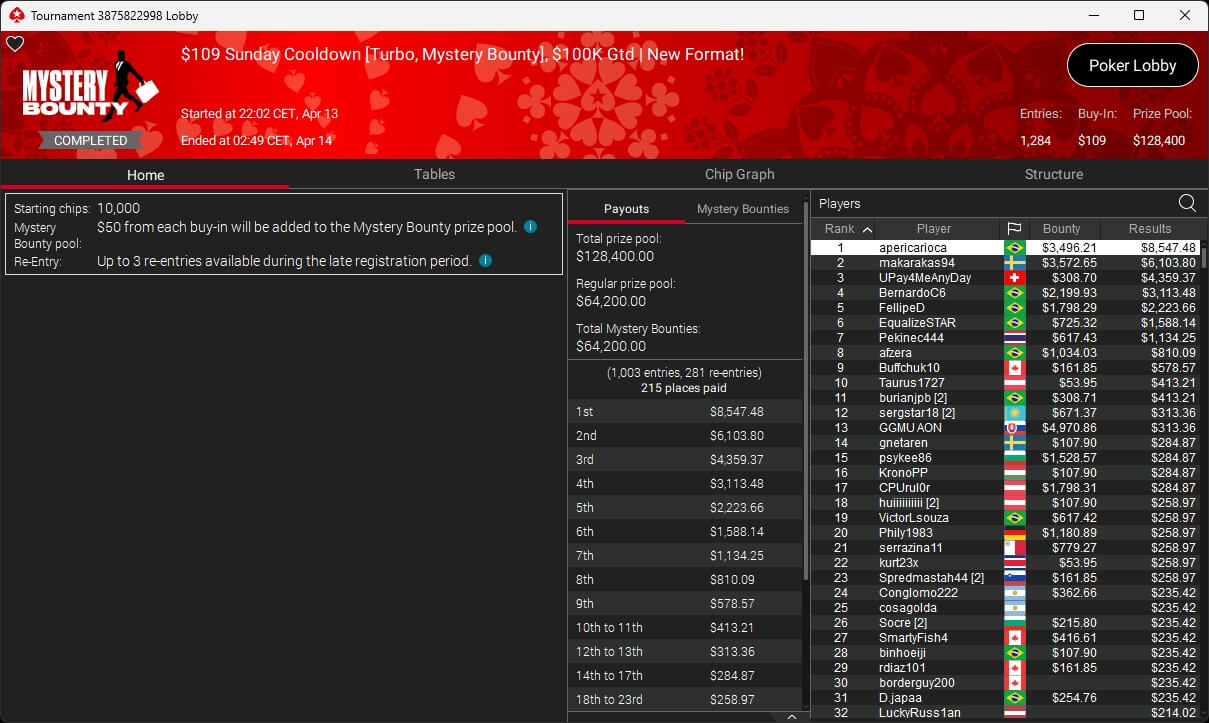Click the flag beside gnetaren
This screenshot has width=1209, height=723.
click(1014, 443)
